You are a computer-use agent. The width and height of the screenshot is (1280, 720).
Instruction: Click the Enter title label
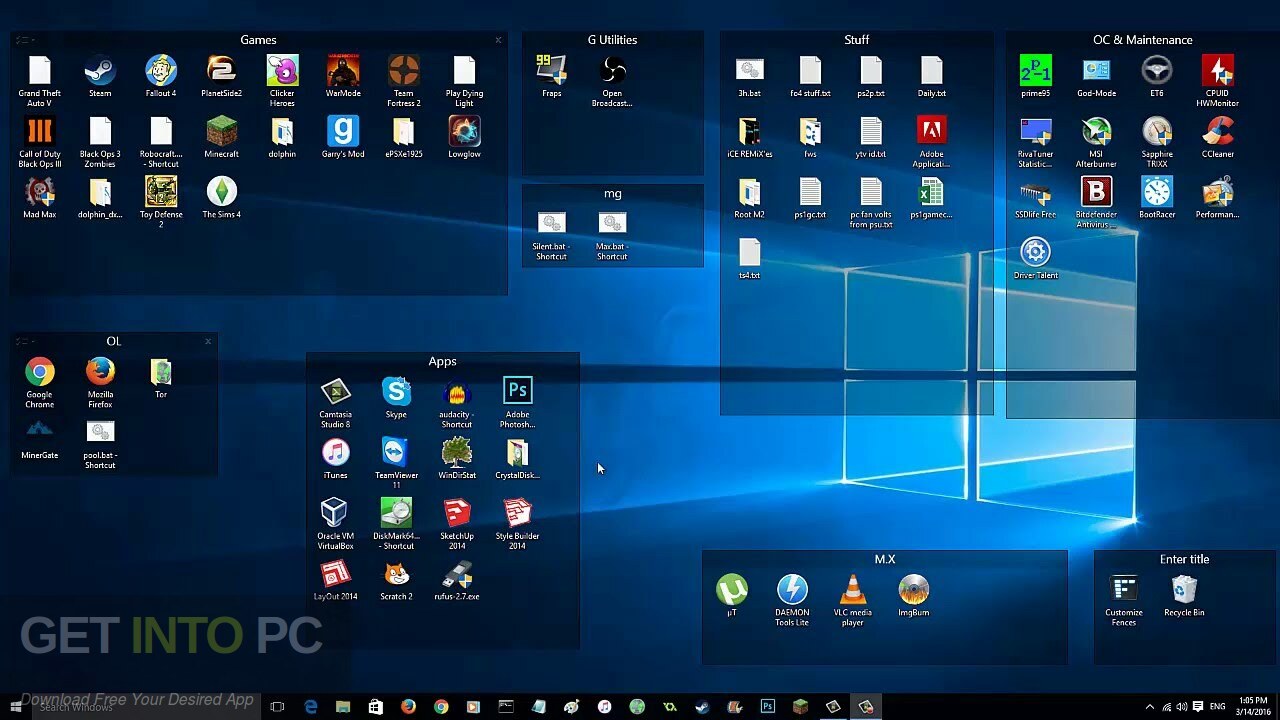pos(1184,559)
